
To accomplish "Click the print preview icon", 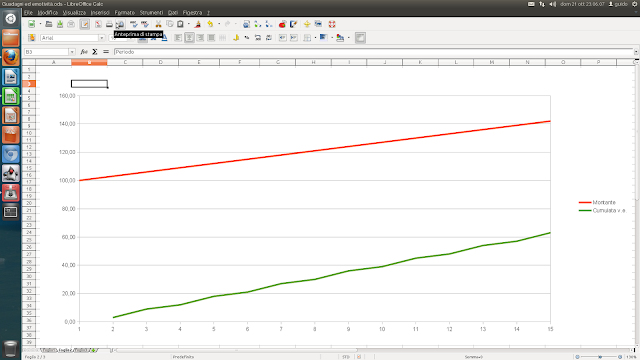I will (x=120, y=24).
